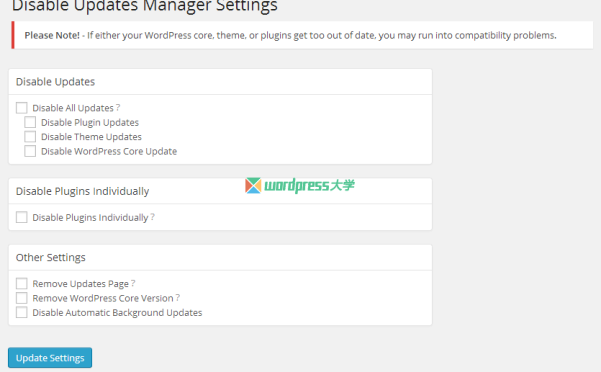The width and height of the screenshot is (601, 372).
Task: Click the Please Note warning notice
Action: click(302, 35)
